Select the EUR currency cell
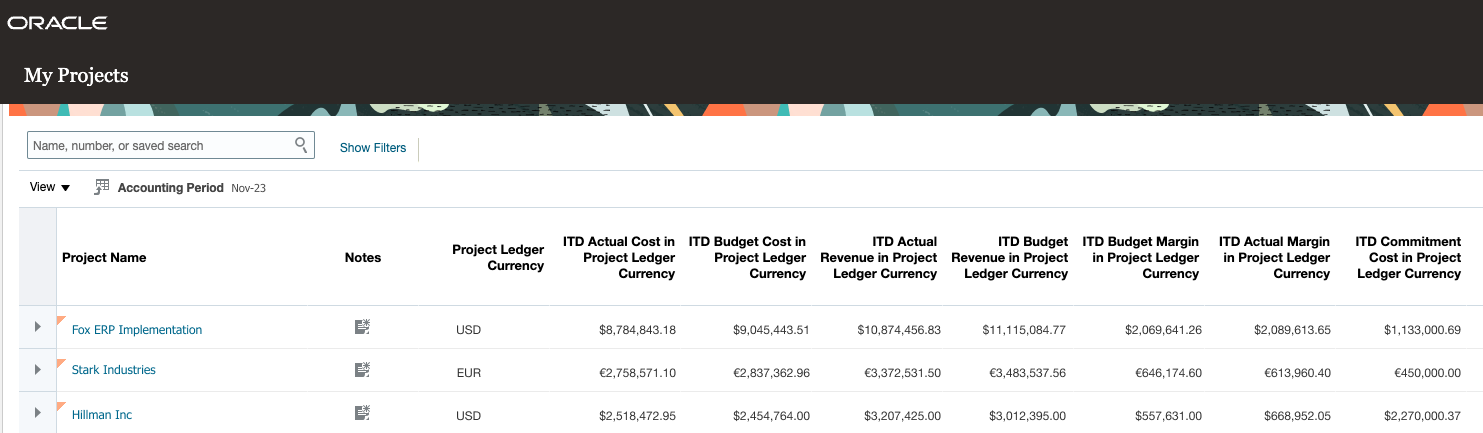1483x433 pixels. pyautogui.click(x=469, y=373)
